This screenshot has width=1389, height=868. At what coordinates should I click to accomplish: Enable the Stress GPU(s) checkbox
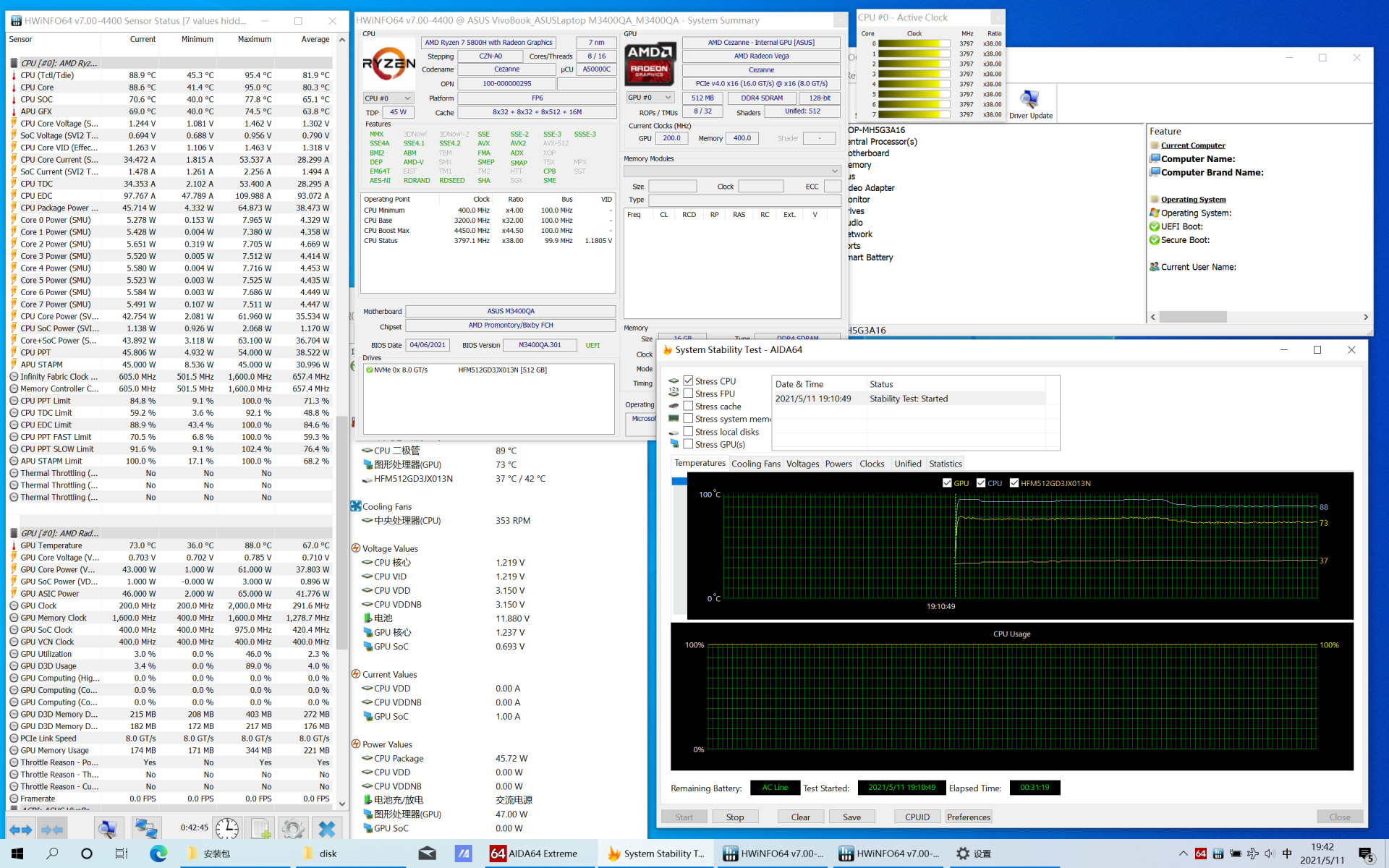click(x=688, y=444)
